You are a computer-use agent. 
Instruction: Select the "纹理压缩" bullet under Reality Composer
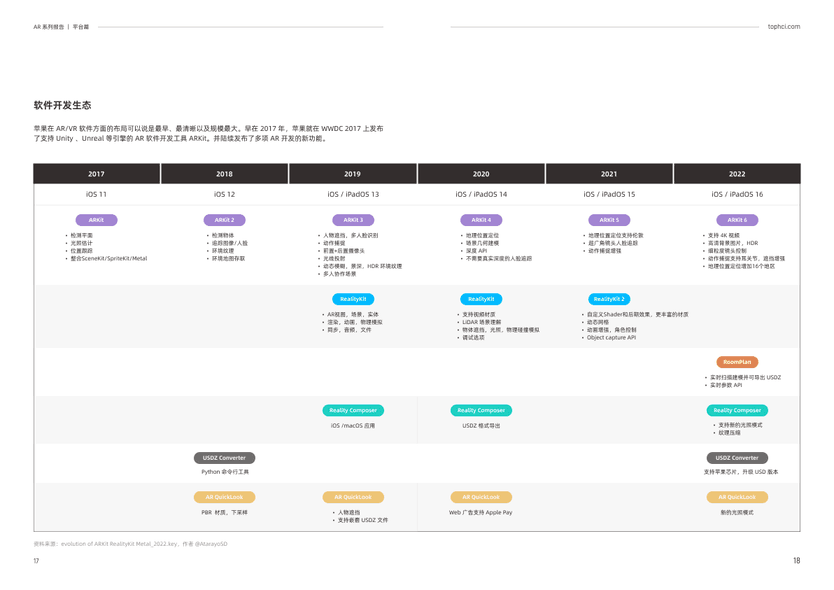pos(729,433)
